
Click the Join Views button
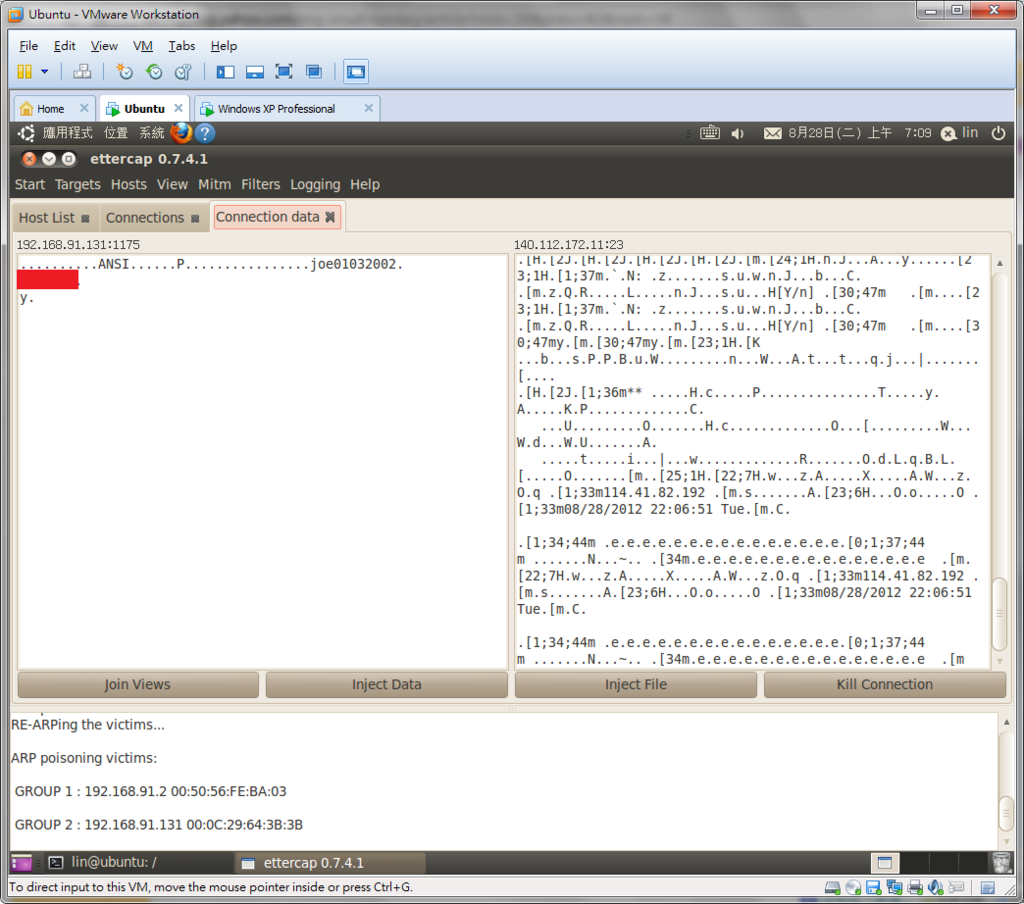tap(138, 685)
